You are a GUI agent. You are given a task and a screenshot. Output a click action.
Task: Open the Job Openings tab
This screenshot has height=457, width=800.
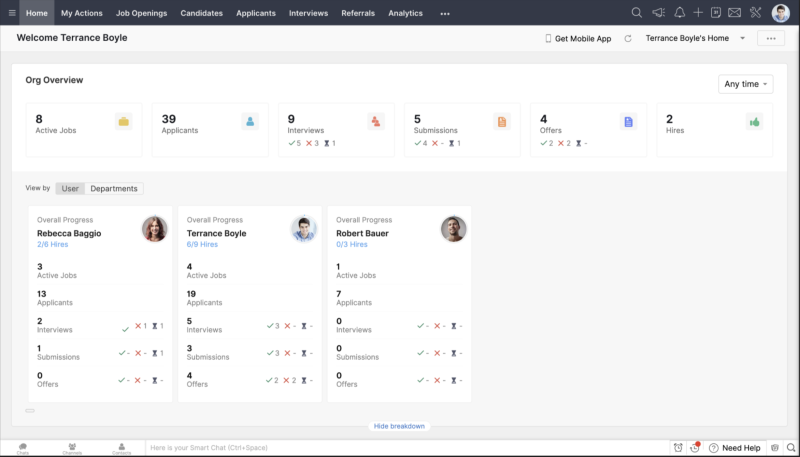pyautogui.click(x=141, y=13)
